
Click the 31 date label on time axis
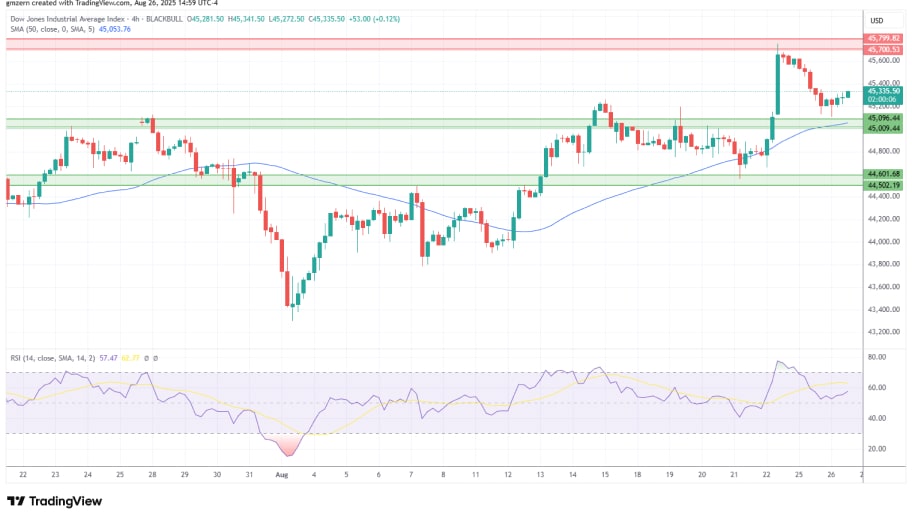[x=249, y=475]
